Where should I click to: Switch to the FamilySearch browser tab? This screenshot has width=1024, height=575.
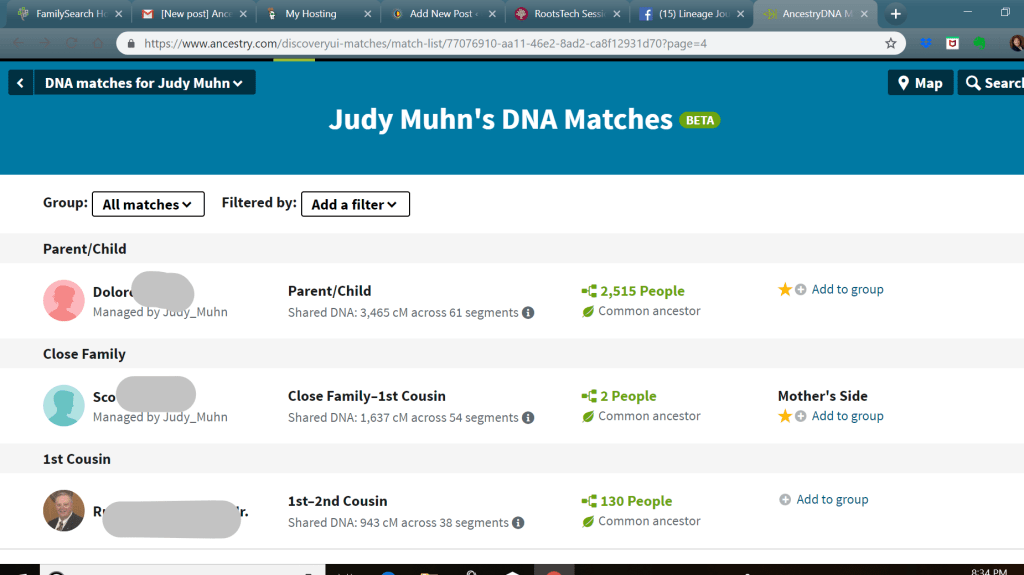(65, 14)
